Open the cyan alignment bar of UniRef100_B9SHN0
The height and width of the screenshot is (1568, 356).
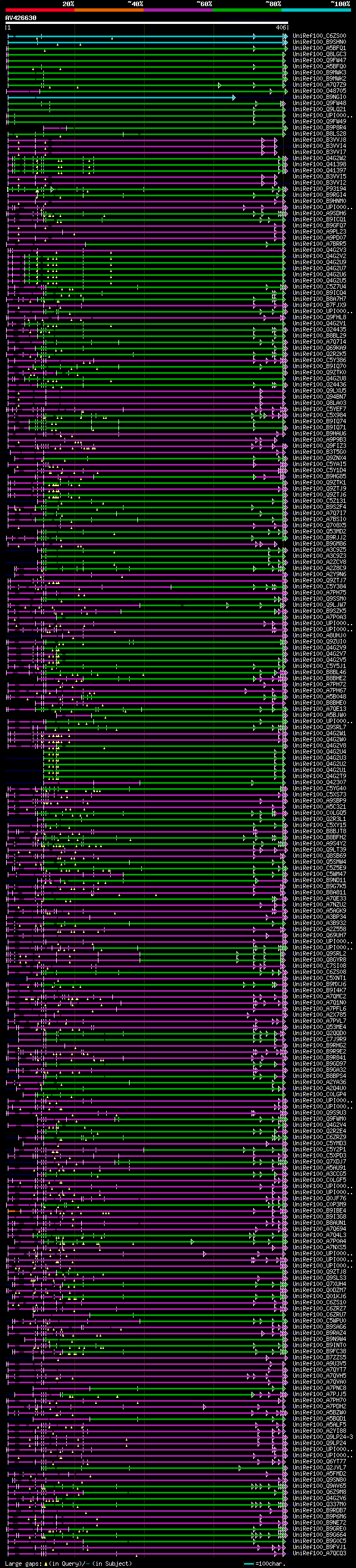click(147, 43)
